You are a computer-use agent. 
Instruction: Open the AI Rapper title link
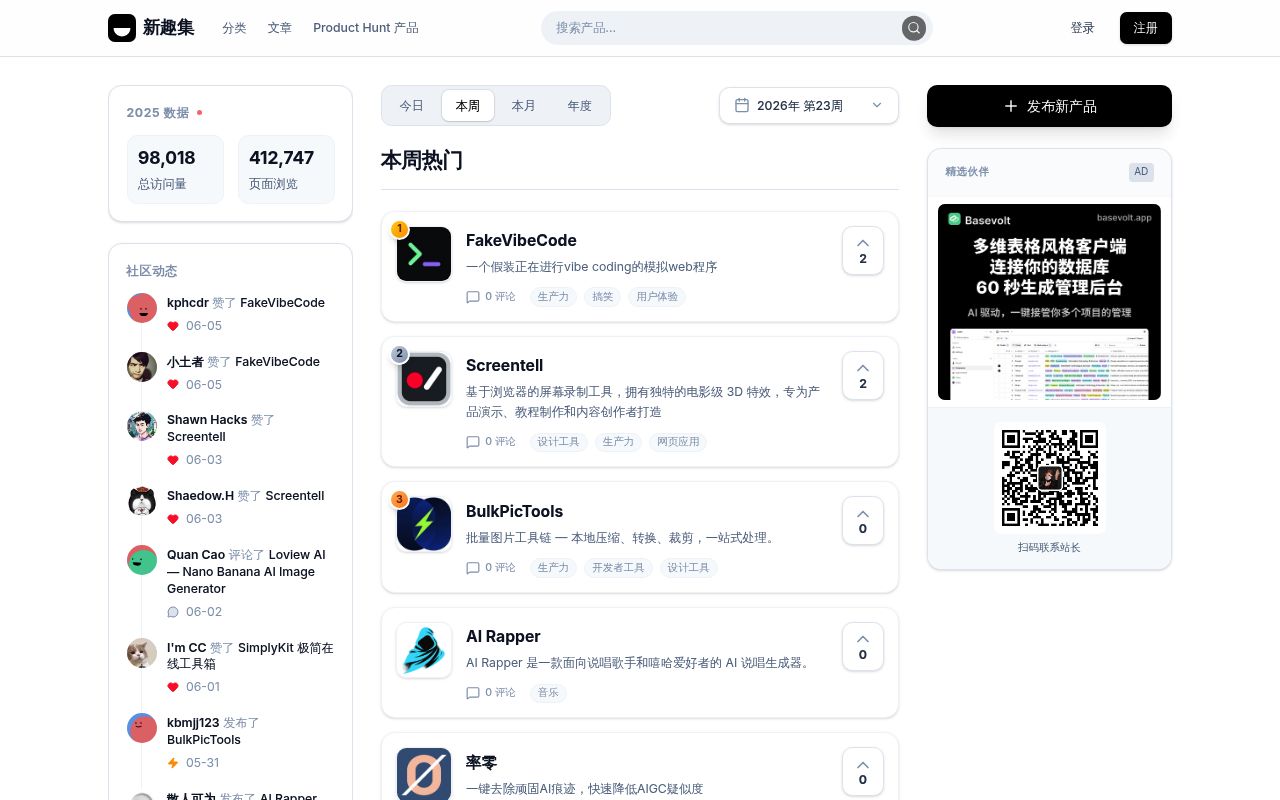point(503,636)
